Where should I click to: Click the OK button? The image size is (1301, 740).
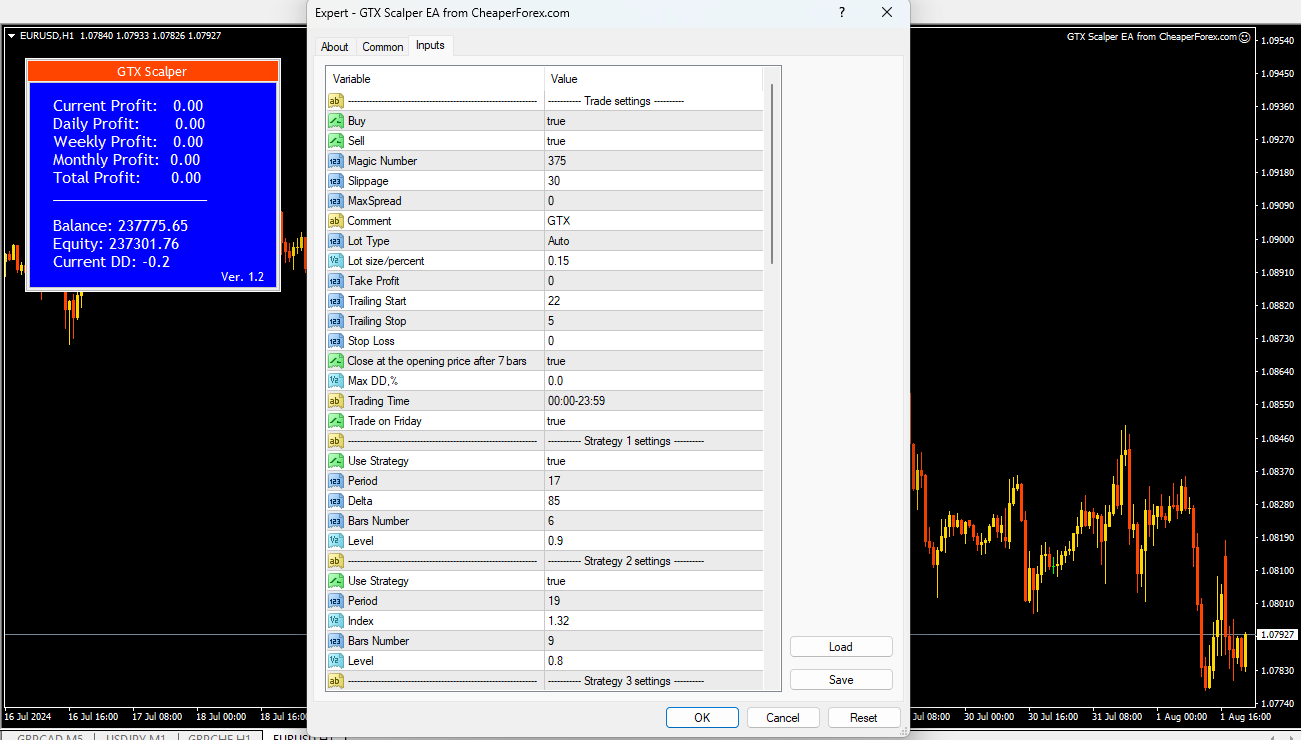point(702,718)
